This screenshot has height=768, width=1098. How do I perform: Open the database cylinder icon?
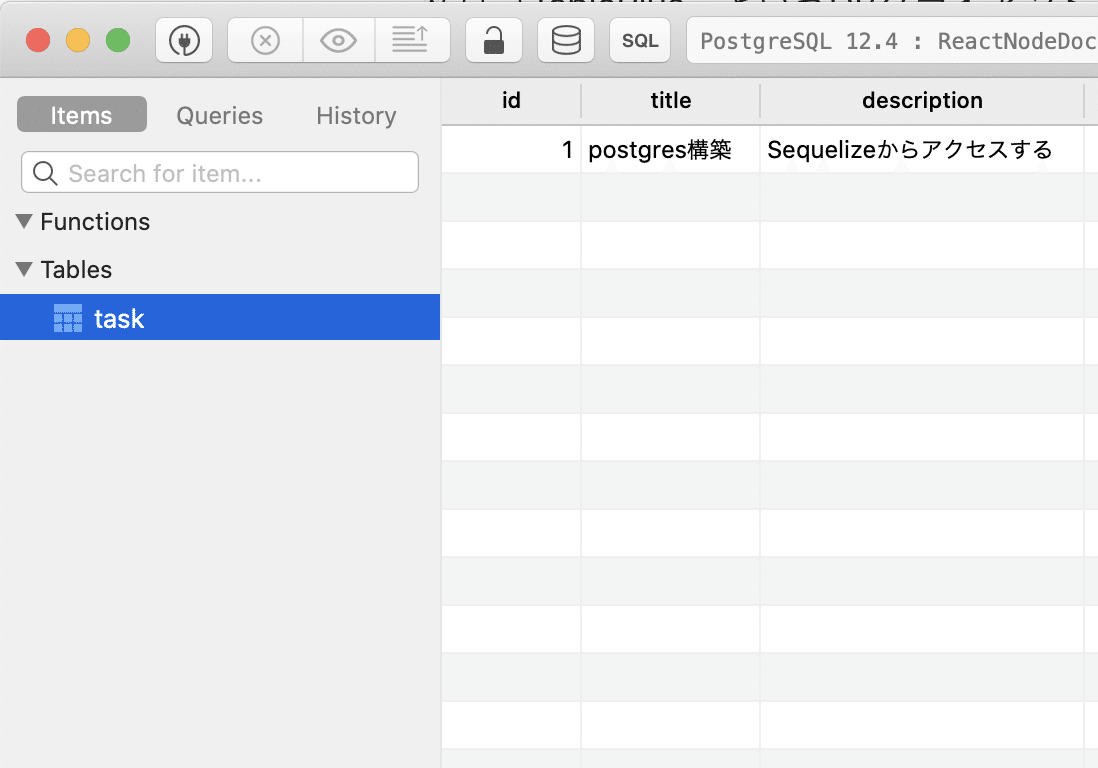(x=566, y=41)
